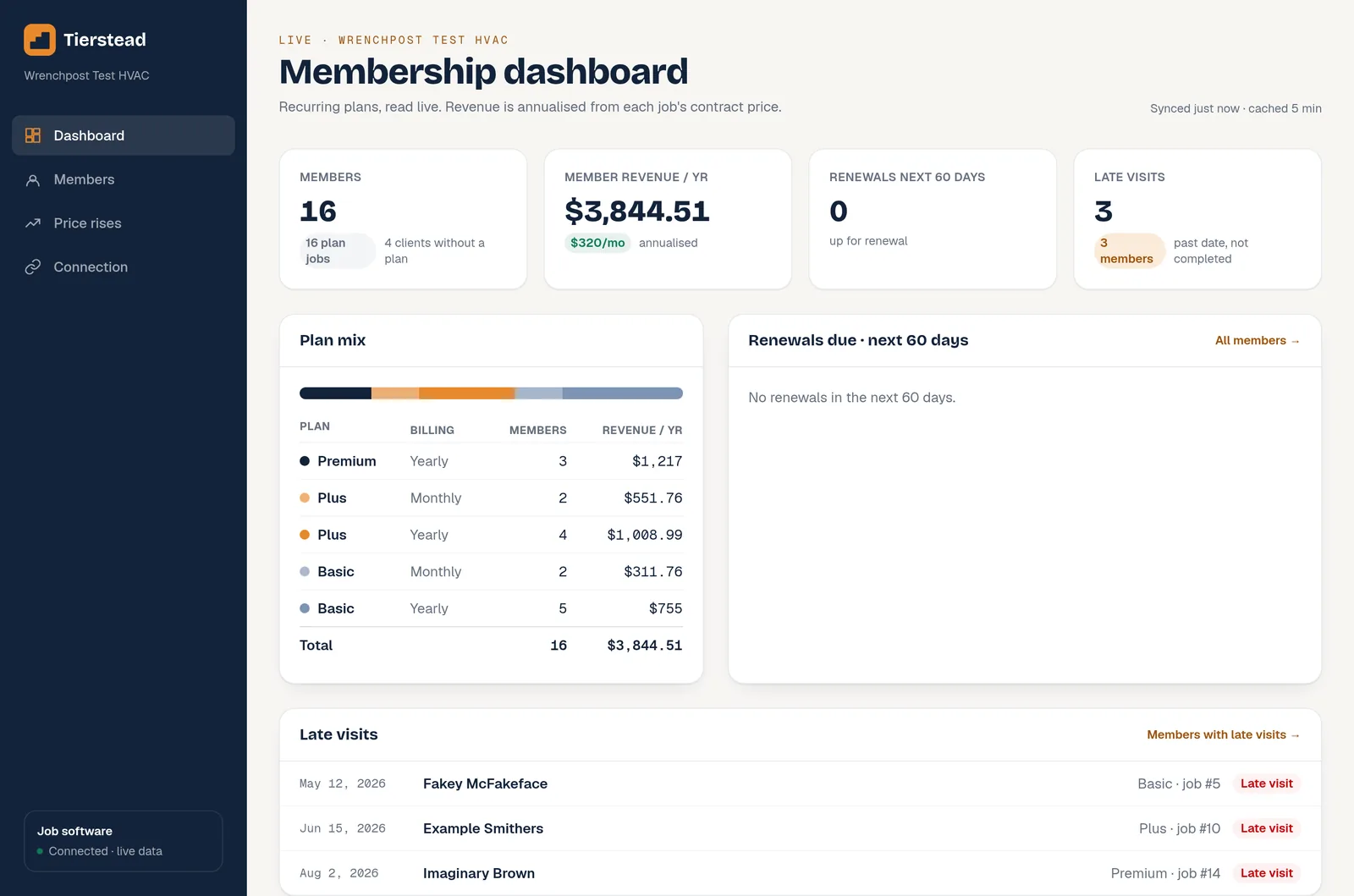Click Late visit tag for job #10
The width and height of the screenshot is (1354, 896).
(x=1267, y=828)
